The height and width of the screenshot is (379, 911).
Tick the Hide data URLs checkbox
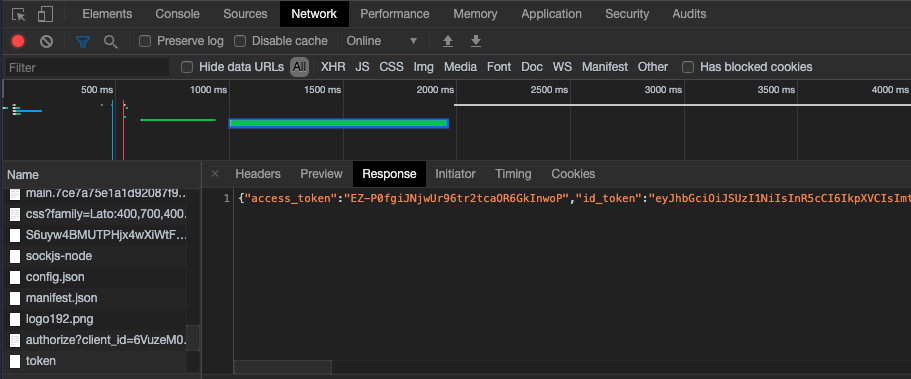(x=186, y=67)
